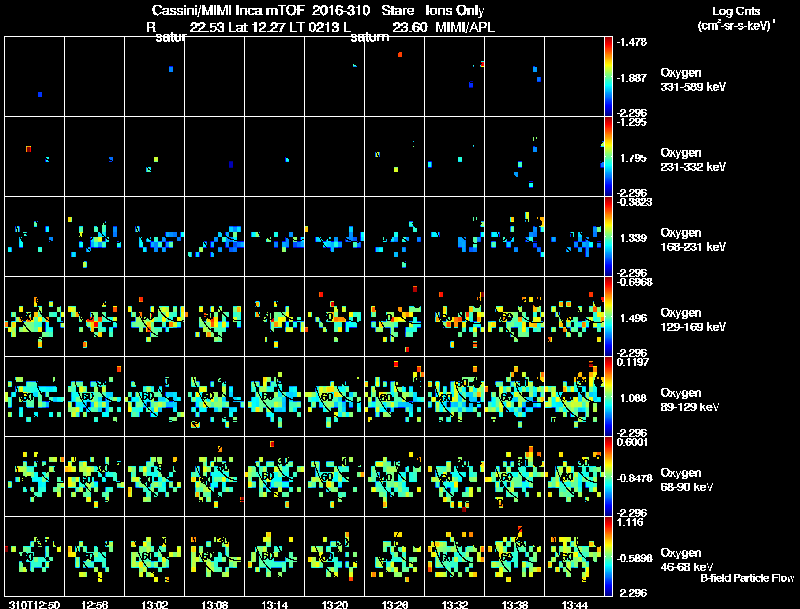Image resolution: width=800 pixels, height=609 pixels.
Task: Open 13:44 panel in 89-129 keV row
Action: 574,396
